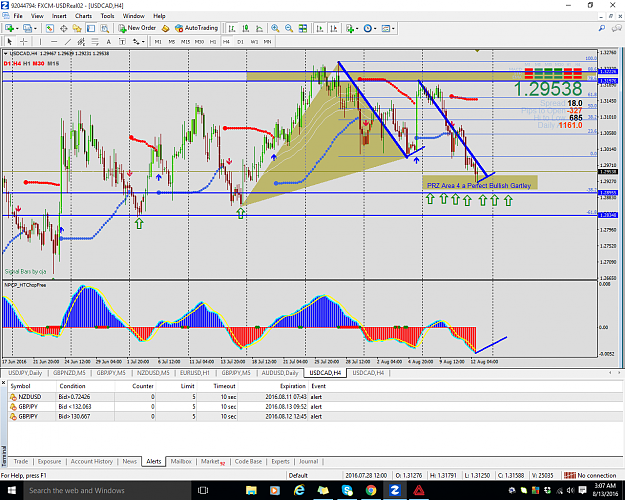The width and height of the screenshot is (625, 500).
Task: Expand the Periods dropdown arrow
Action: coord(375,29)
